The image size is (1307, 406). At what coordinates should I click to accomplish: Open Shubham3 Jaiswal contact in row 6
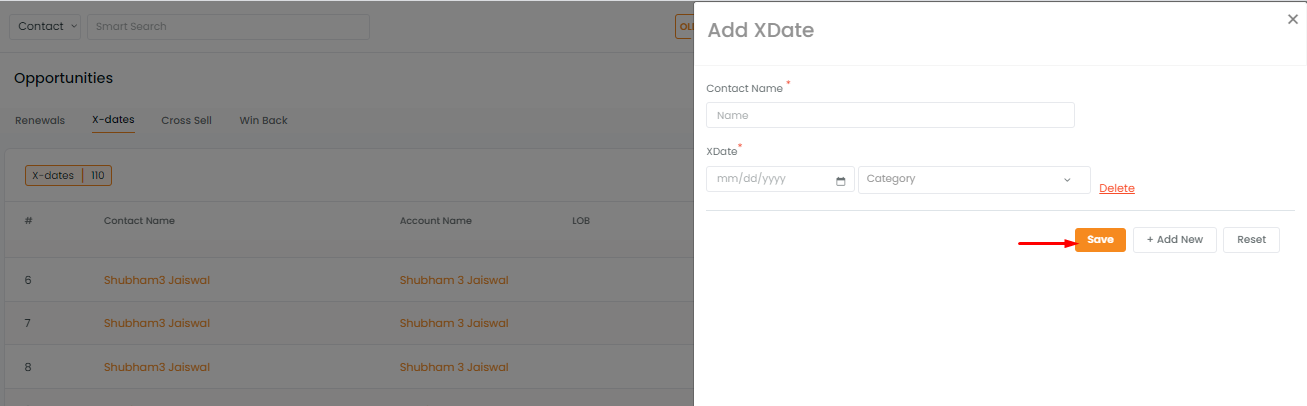157,280
